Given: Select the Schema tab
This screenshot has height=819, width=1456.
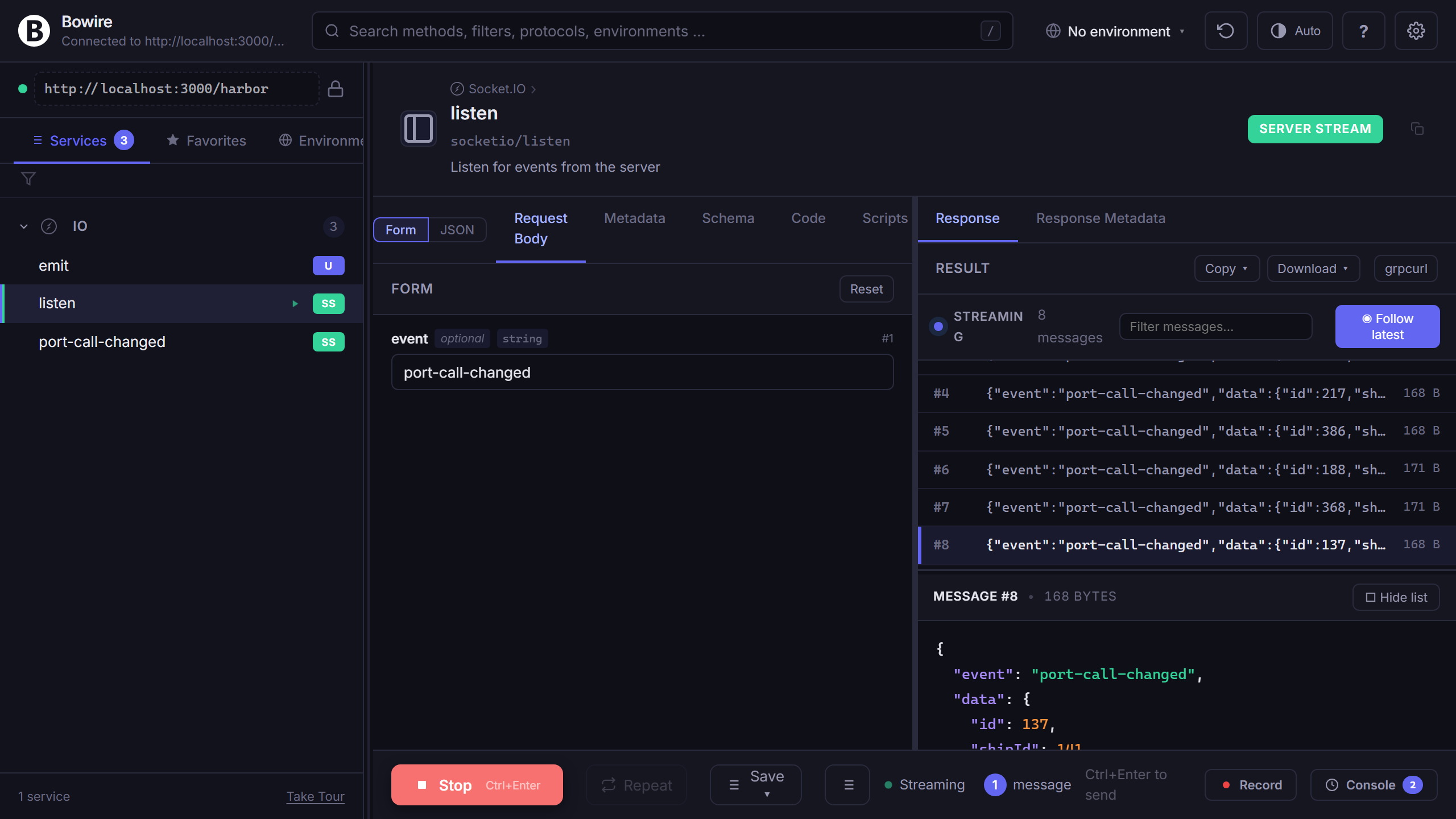Looking at the screenshot, I should pos(728,218).
